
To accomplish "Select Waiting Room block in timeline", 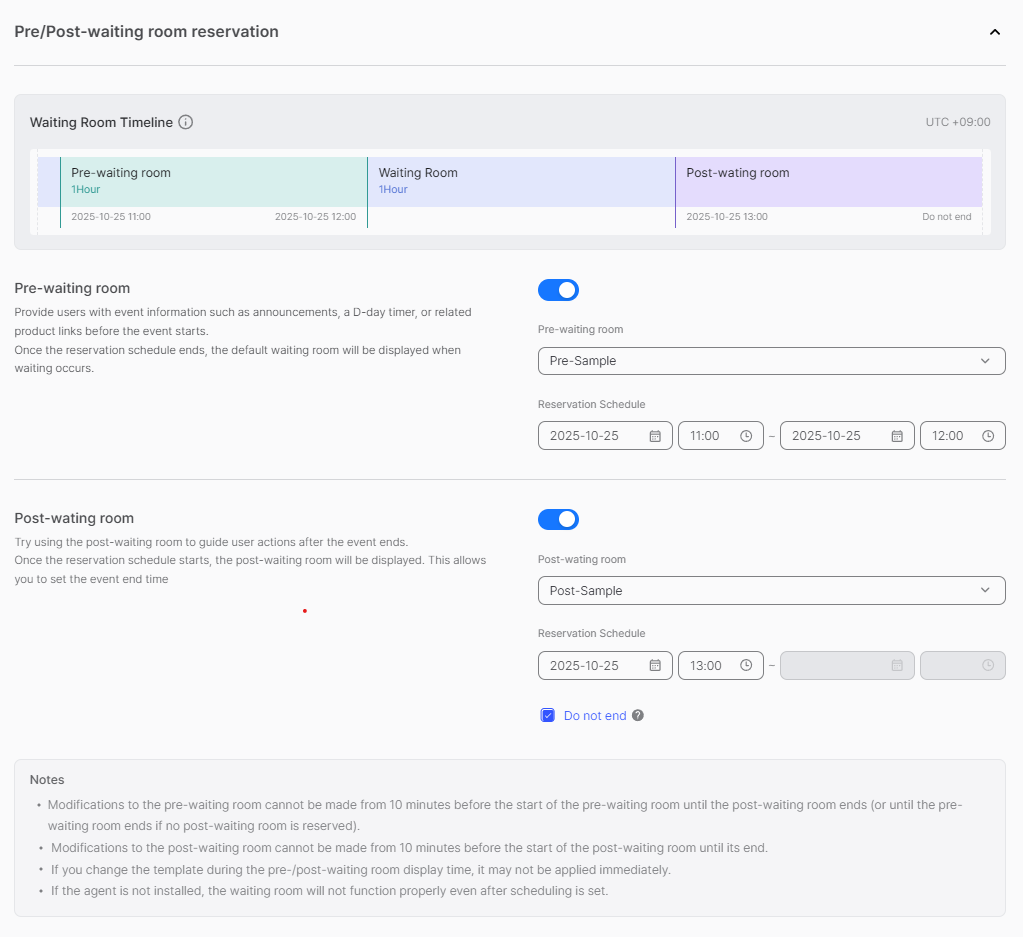I will click(x=520, y=181).
